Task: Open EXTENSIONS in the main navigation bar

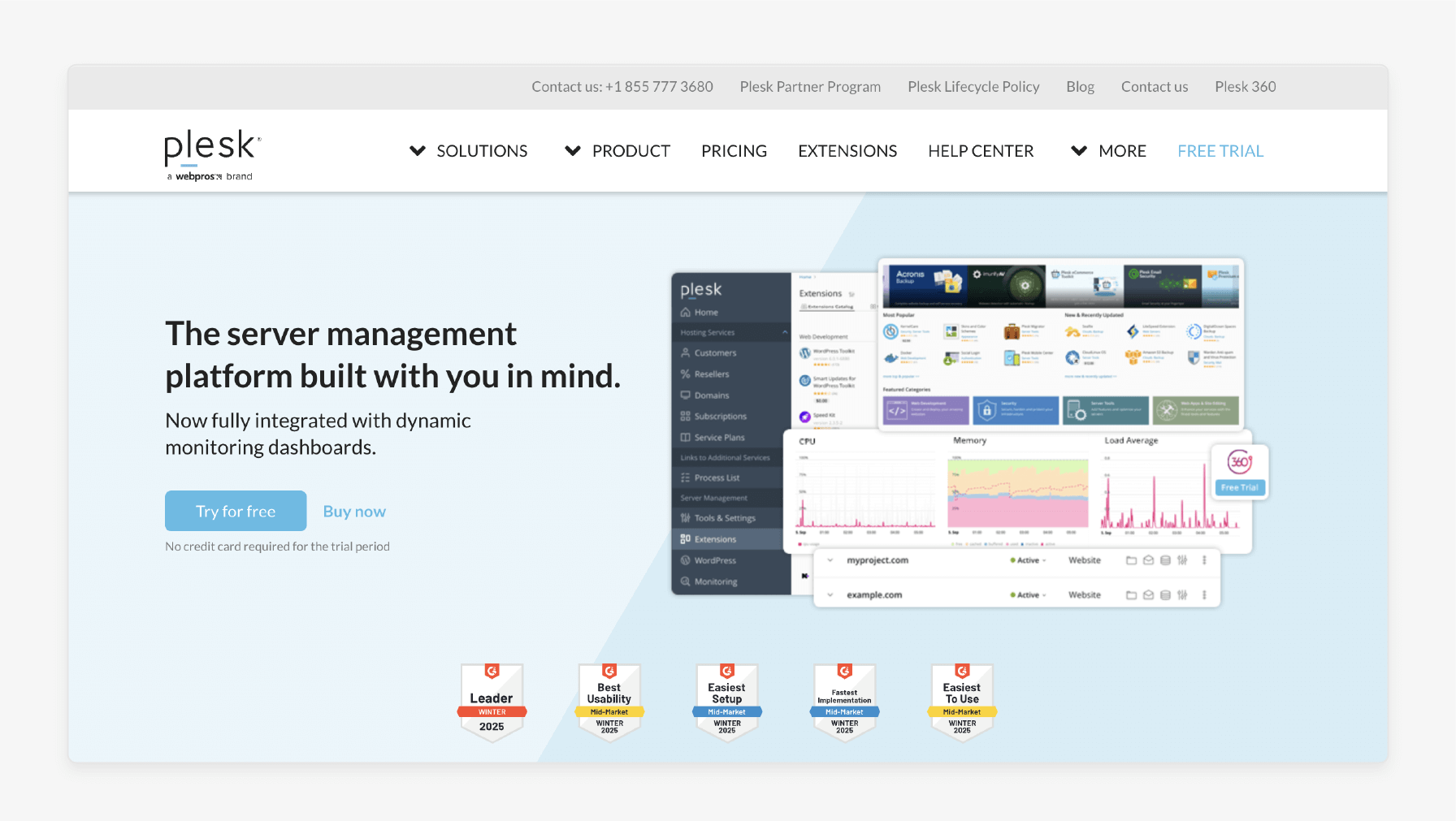Action: click(x=847, y=151)
